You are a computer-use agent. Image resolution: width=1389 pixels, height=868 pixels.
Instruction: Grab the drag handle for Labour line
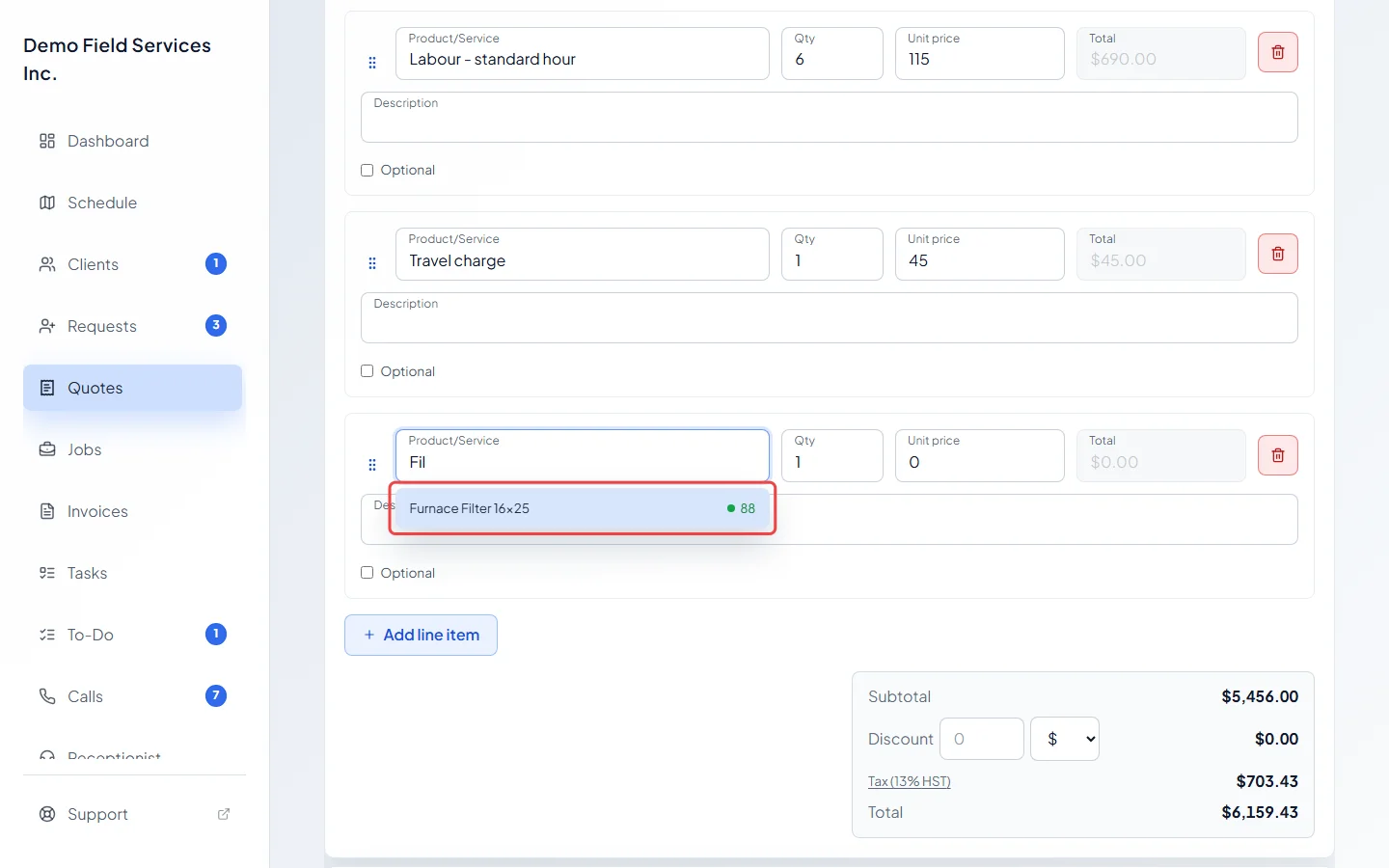(x=372, y=63)
